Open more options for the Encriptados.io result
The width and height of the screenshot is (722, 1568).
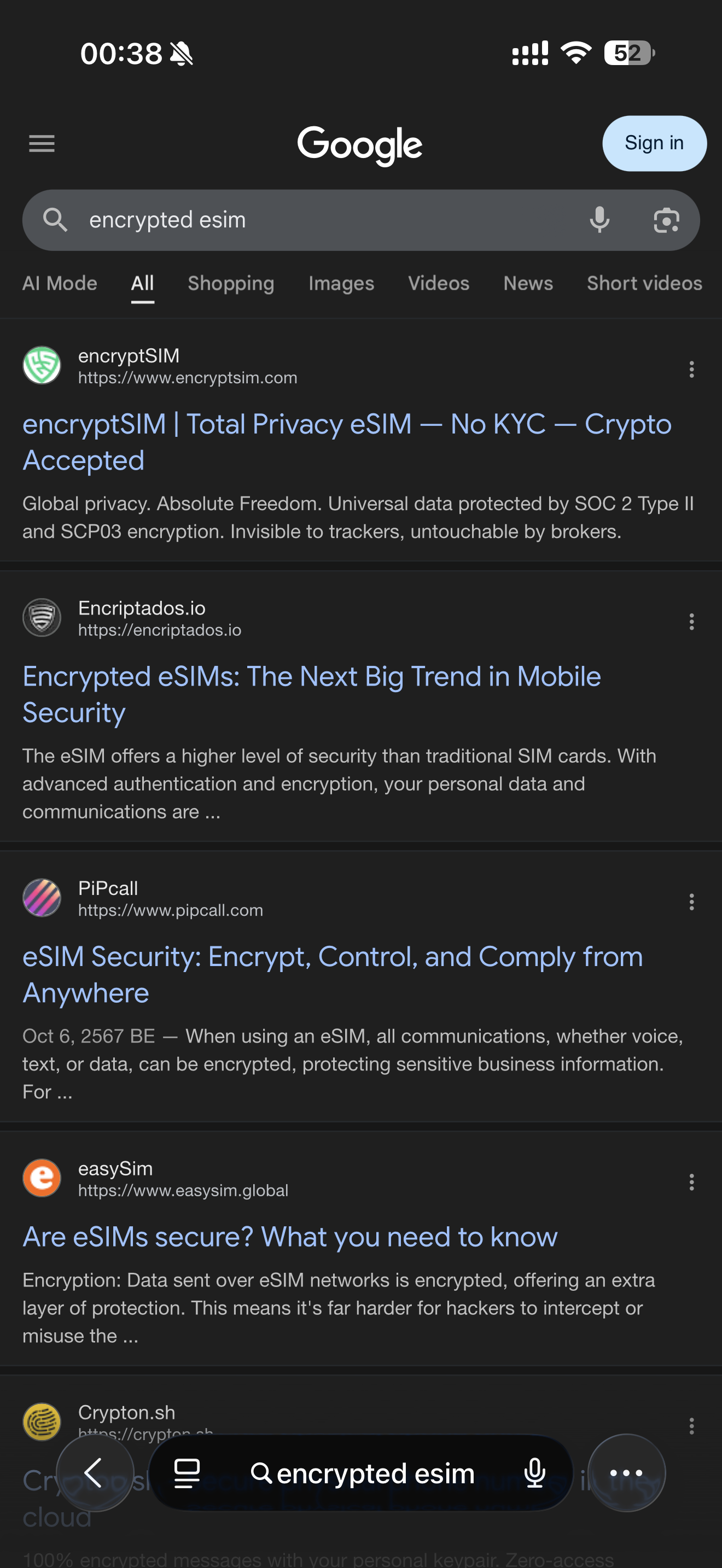(691, 622)
